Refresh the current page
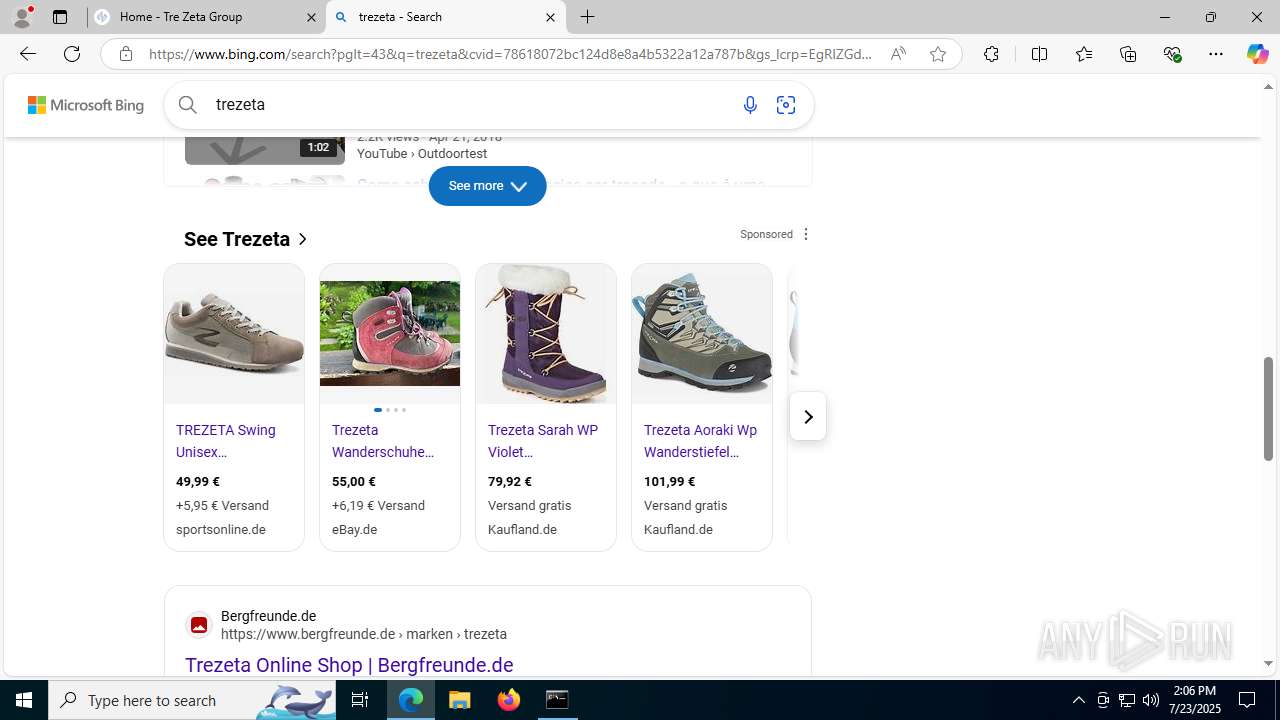The height and width of the screenshot is (720, 1280). point(72,54)
